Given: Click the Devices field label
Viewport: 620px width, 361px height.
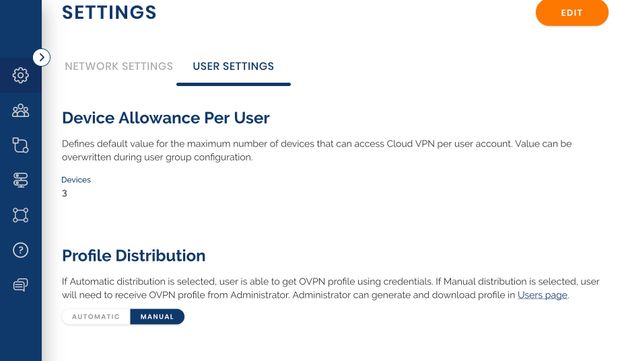Looking at the screenshot, I should 76,180.
